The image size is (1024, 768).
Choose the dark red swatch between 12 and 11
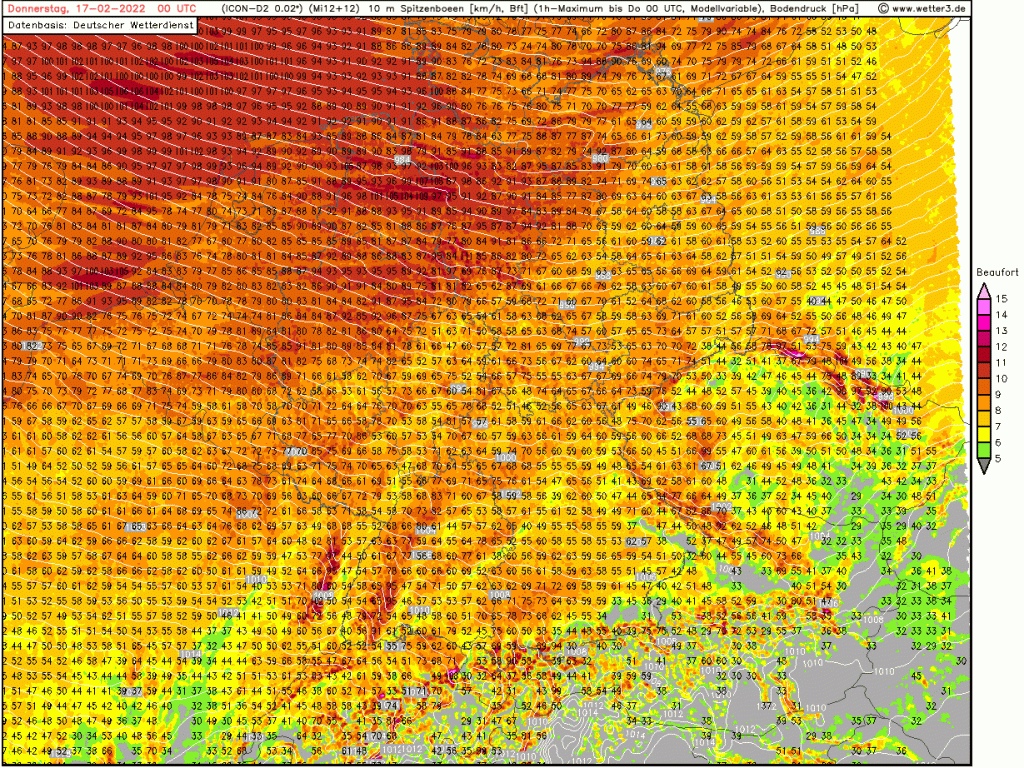[x=984, y=354]
